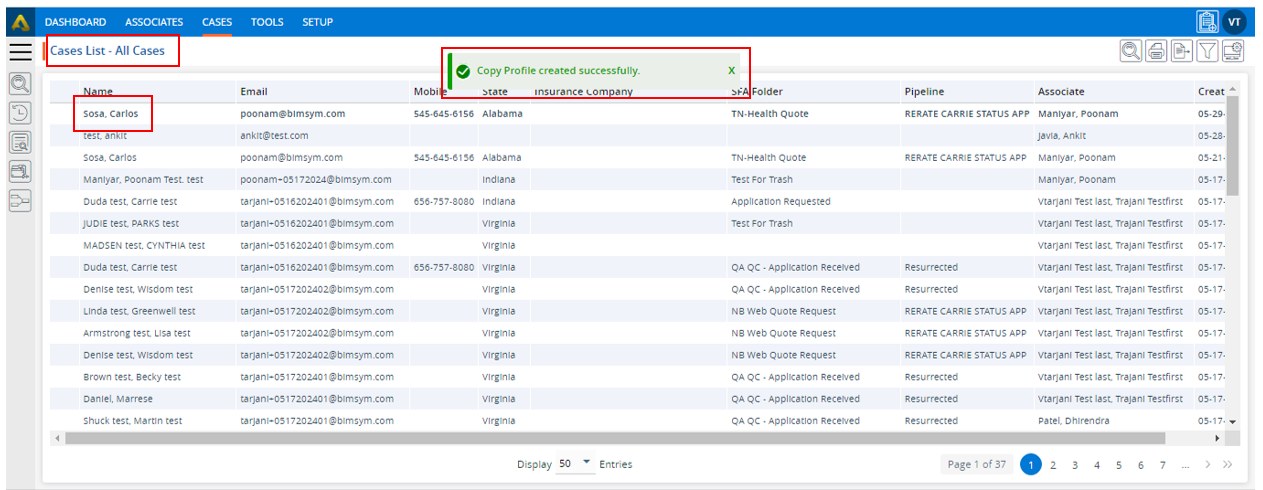Click the toolbar search magnifier icon

(1131, 52)
